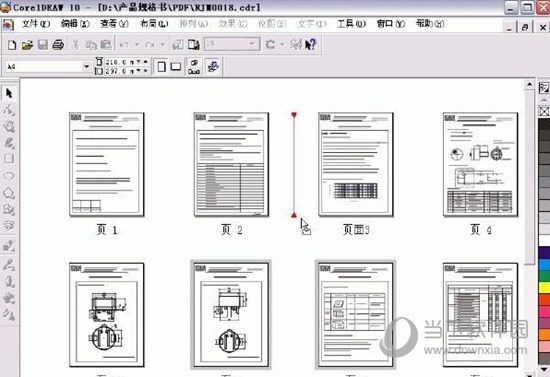Click the Export icon in the toolbar
Image resolution: width=550 pixels, height=377 pixels.
(194, 45)
